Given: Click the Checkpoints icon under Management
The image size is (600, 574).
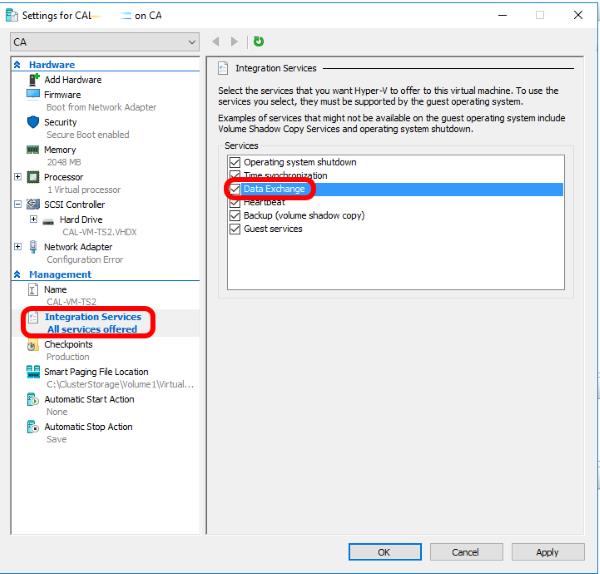Looking at the screenshot, I should pos(33,345).
